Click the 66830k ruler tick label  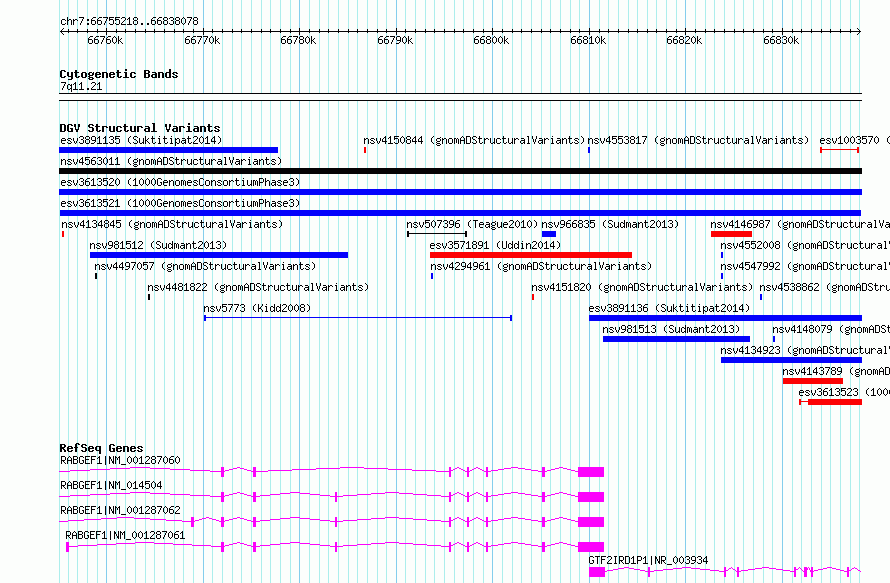point(781,41)
